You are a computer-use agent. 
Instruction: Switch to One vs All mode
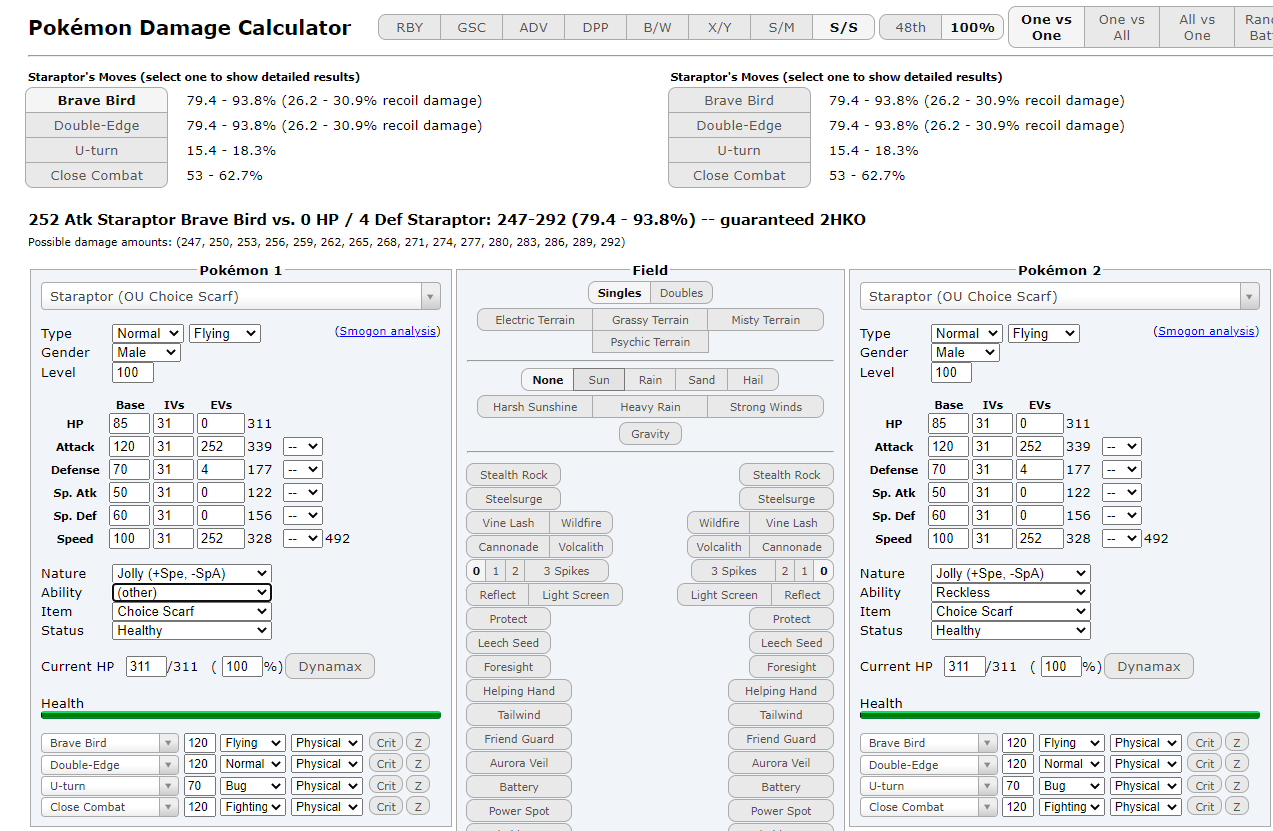click(1122, 27)
